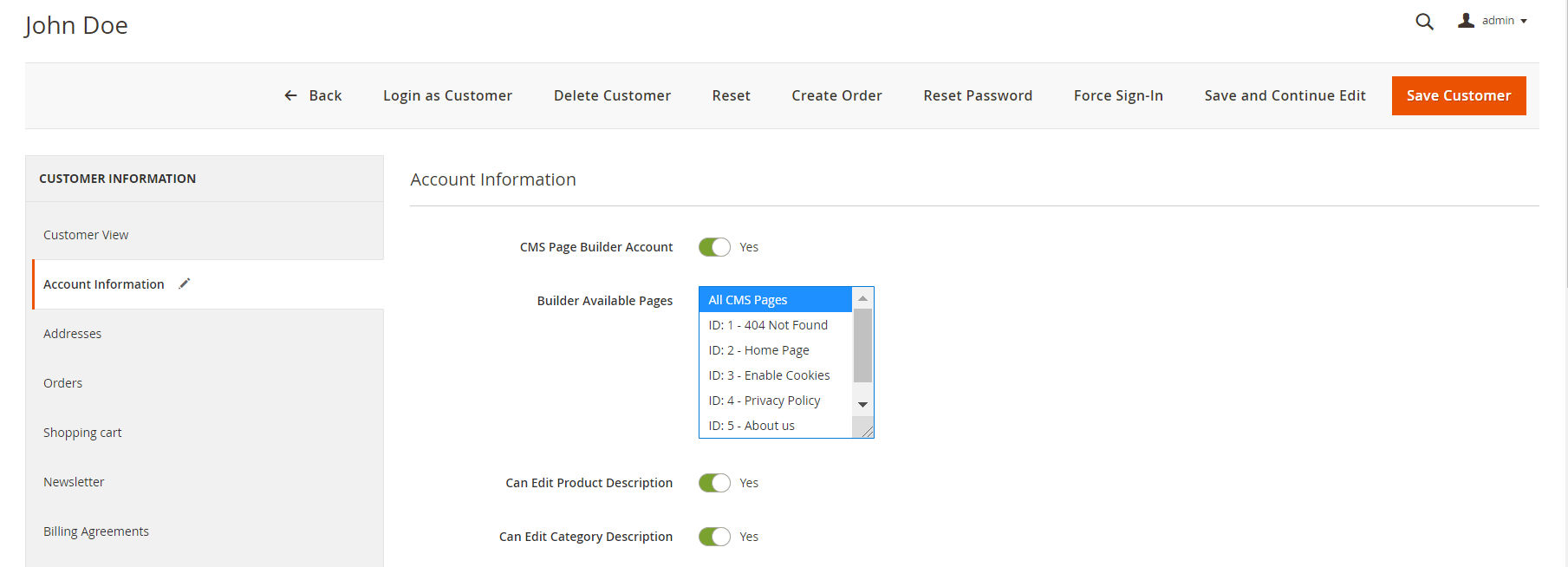
Task: Select All CMS Pages option
Action: [x=775, y=300]
